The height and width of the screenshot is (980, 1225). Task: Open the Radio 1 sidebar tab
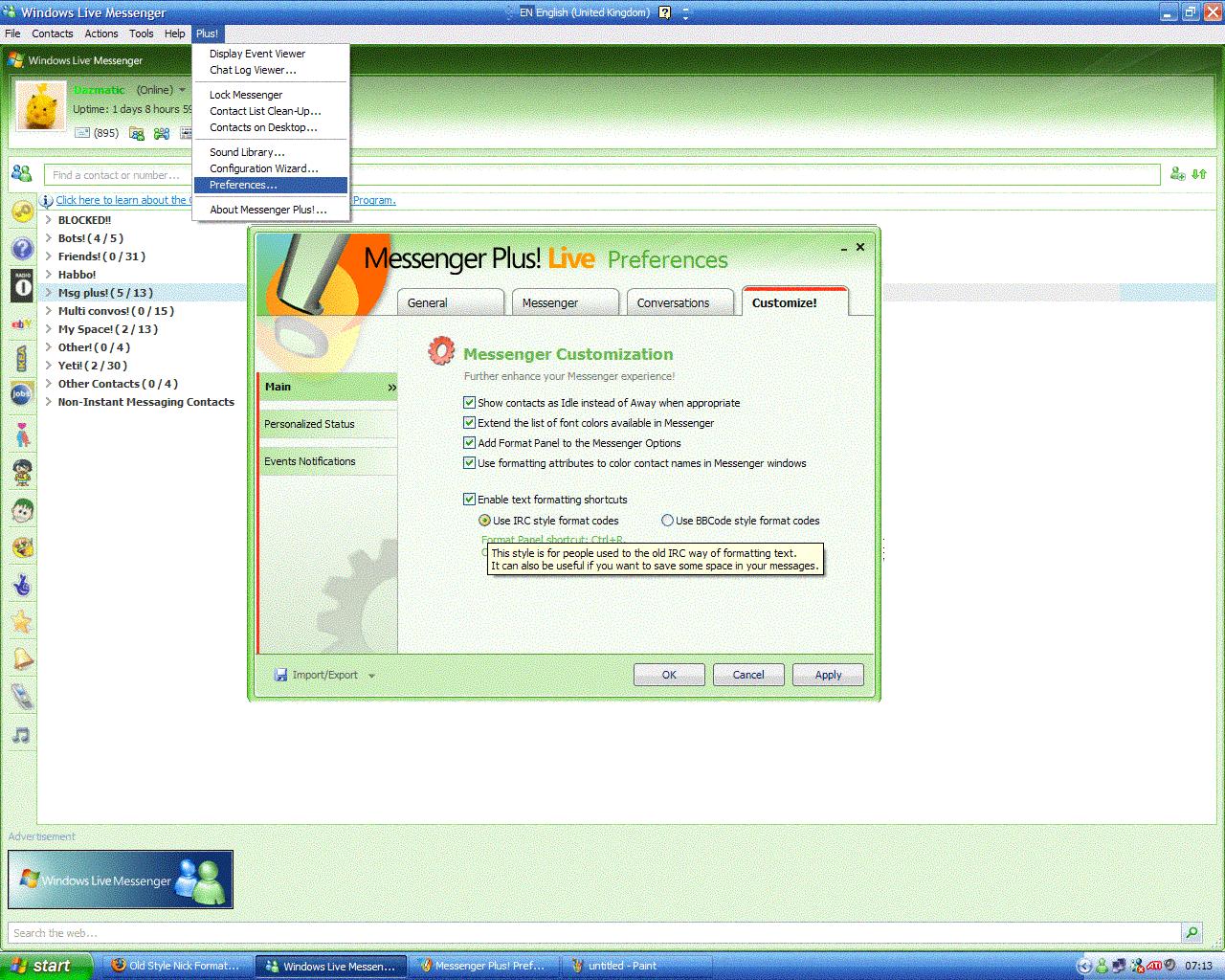pyautogui.click(x=22, y=285)
